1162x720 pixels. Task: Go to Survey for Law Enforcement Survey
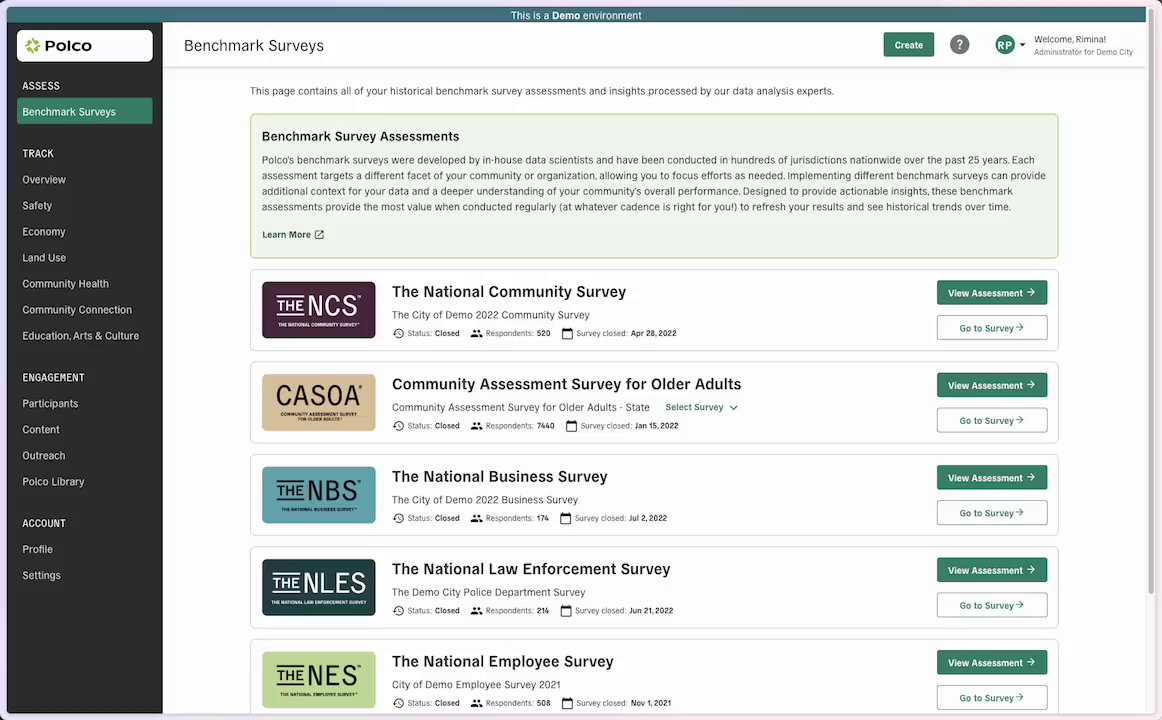point(992,606)
